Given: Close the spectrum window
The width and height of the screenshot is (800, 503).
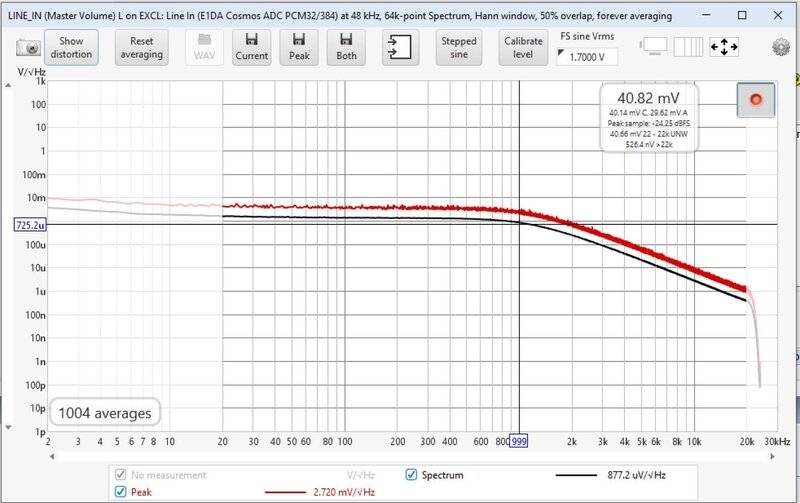Looking at the screenshot, I should (x=778, y=15).
